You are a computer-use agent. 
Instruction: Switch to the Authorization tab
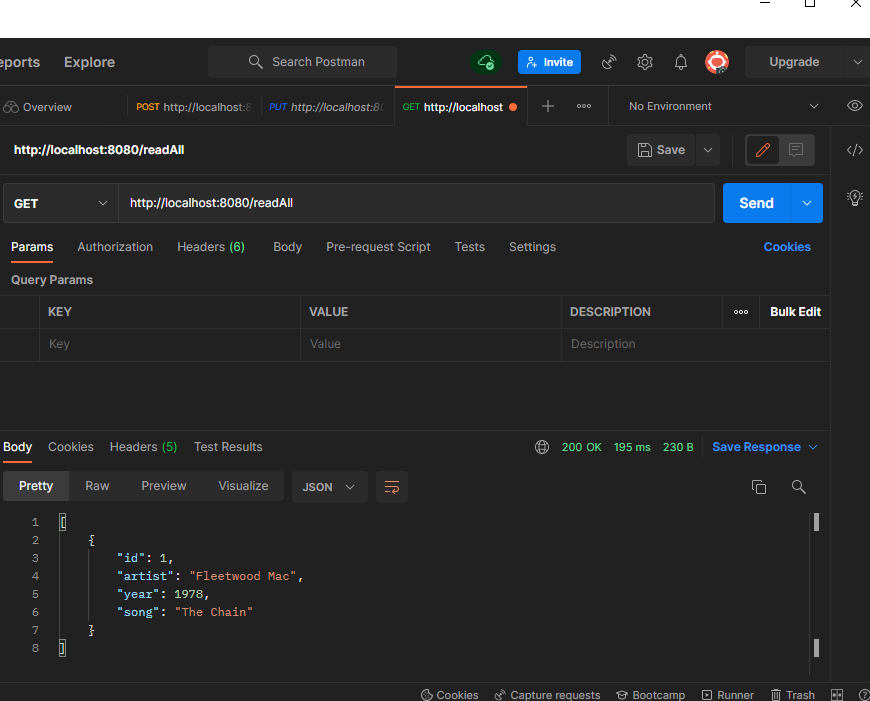[114, 247]
